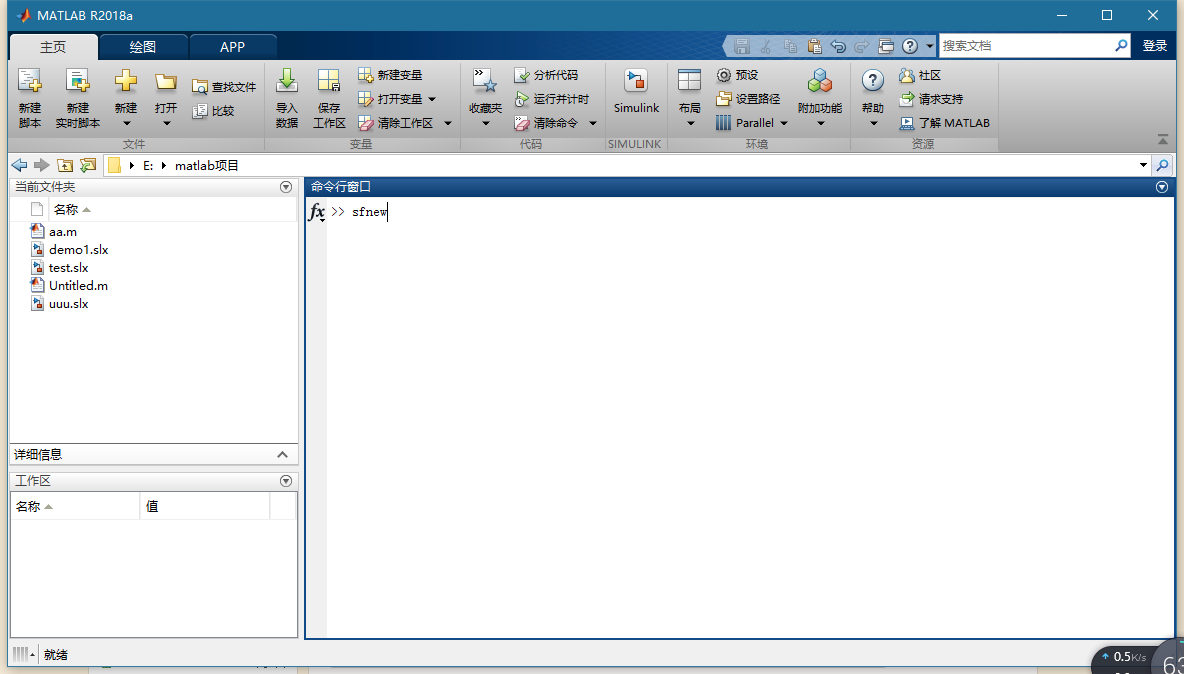Click 运行并计时 run and time
1184x674 pixels.
click(x=551, y=99)
